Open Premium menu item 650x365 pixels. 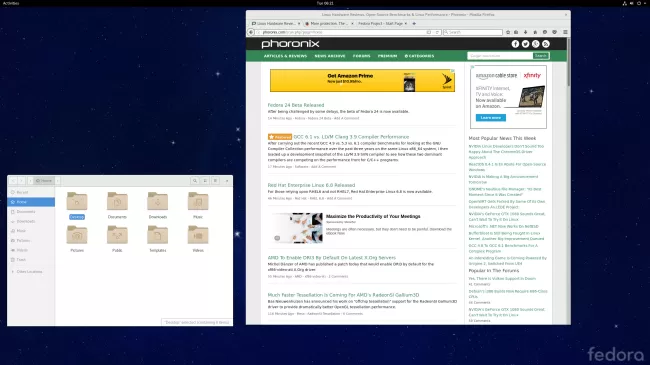[x=387, y=56]
